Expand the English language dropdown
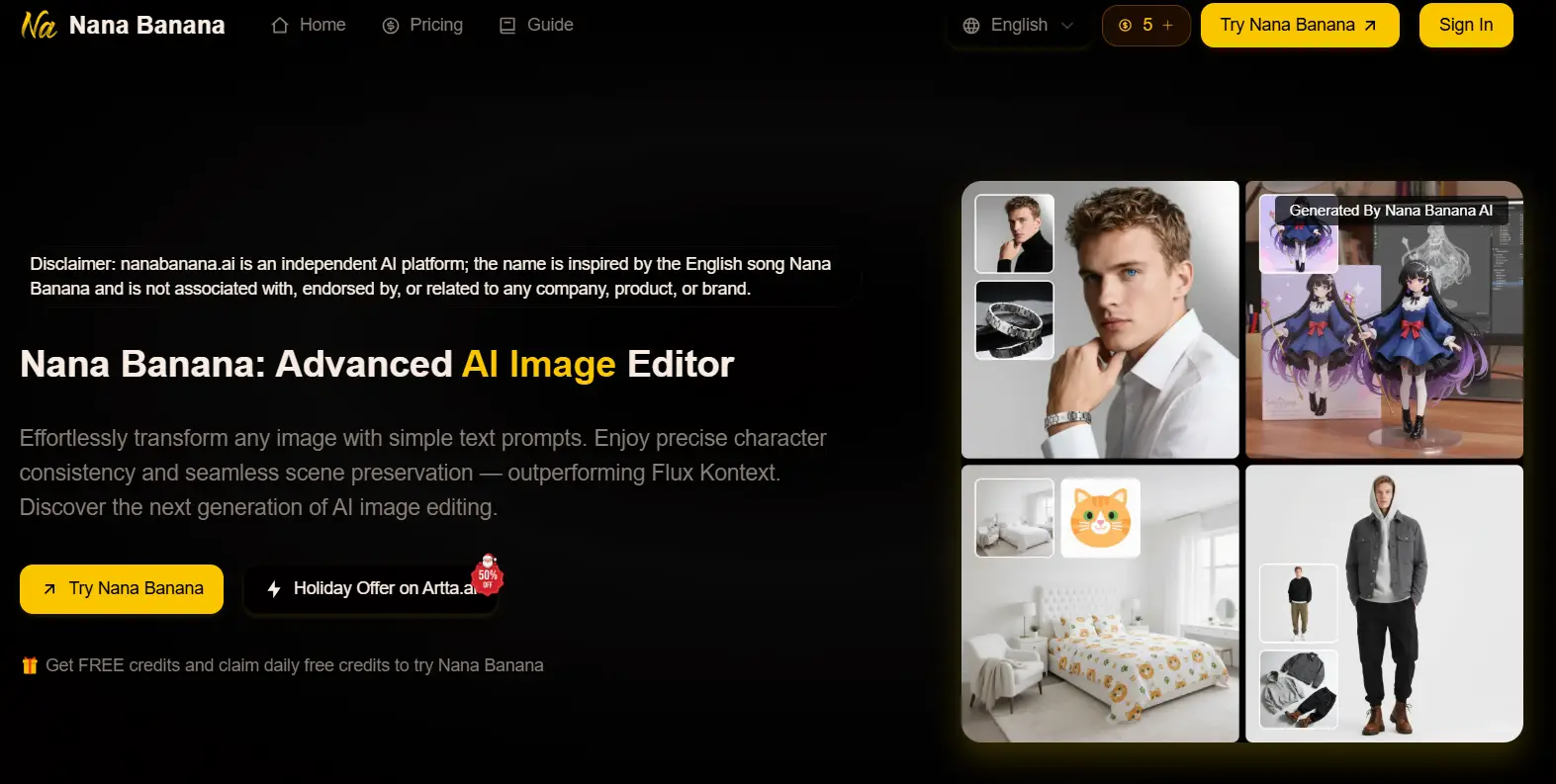Image resolution: width=1556 pixels, height=784 pixels. pyautogui.click(x=1019, y=26)
